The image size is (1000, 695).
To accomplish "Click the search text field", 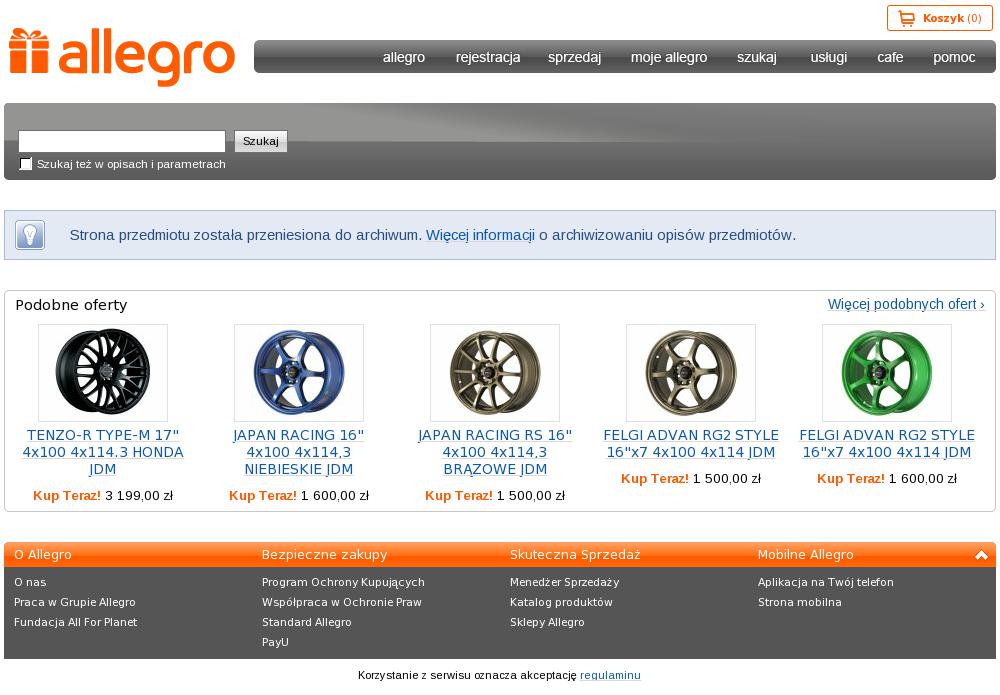I will click(122, 141).
